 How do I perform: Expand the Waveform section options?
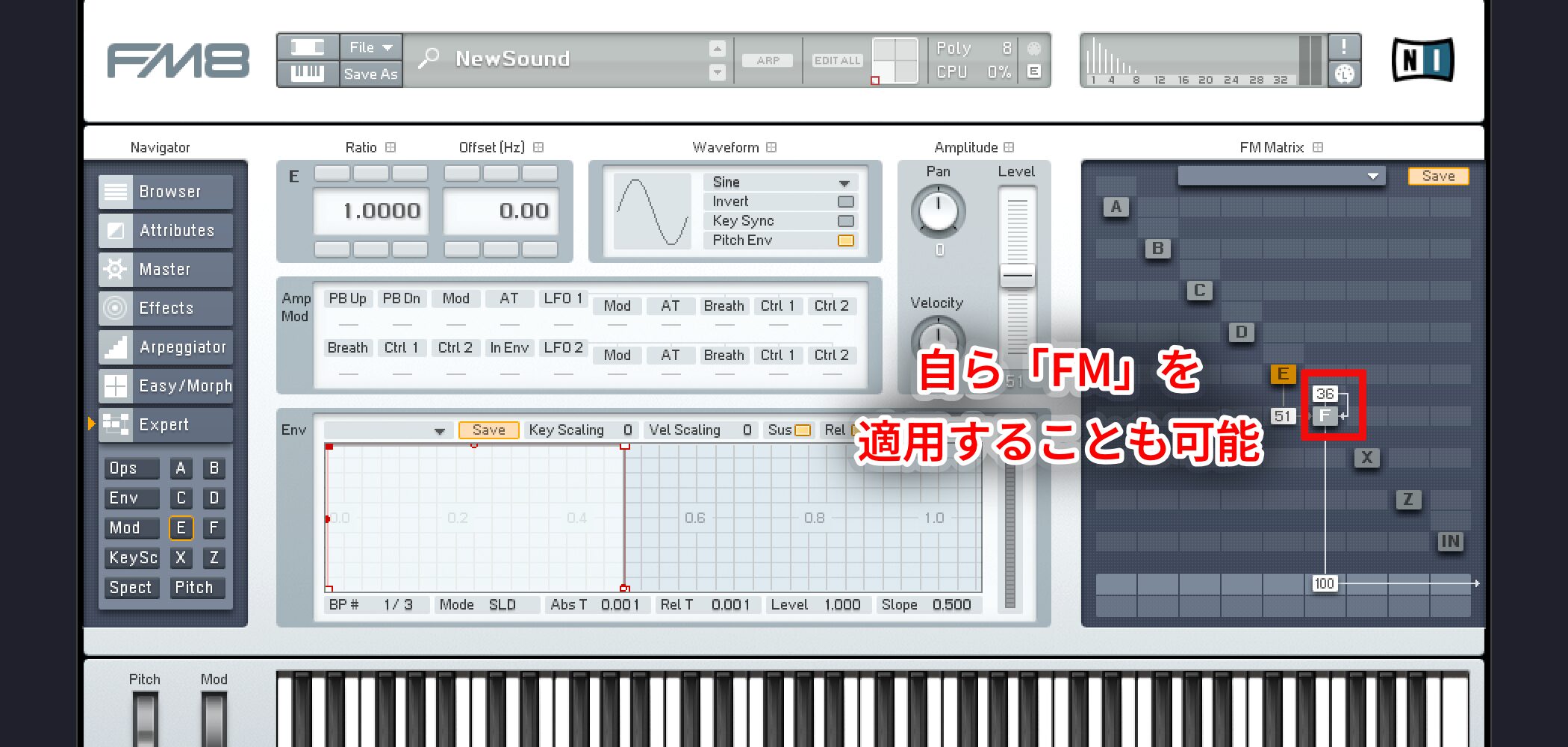[x=771, y=147]
